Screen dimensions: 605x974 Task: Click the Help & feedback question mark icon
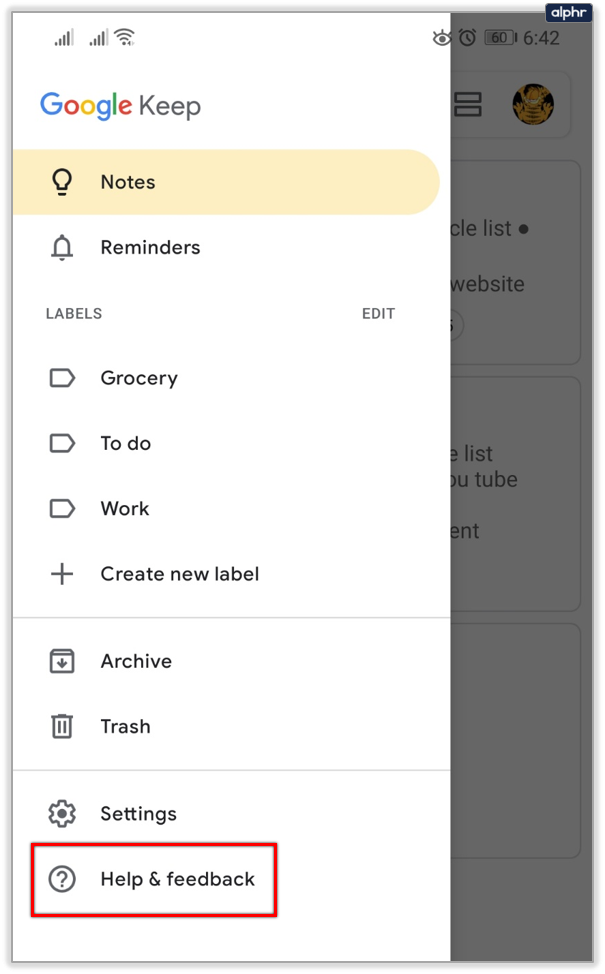[x=62, y=879]
